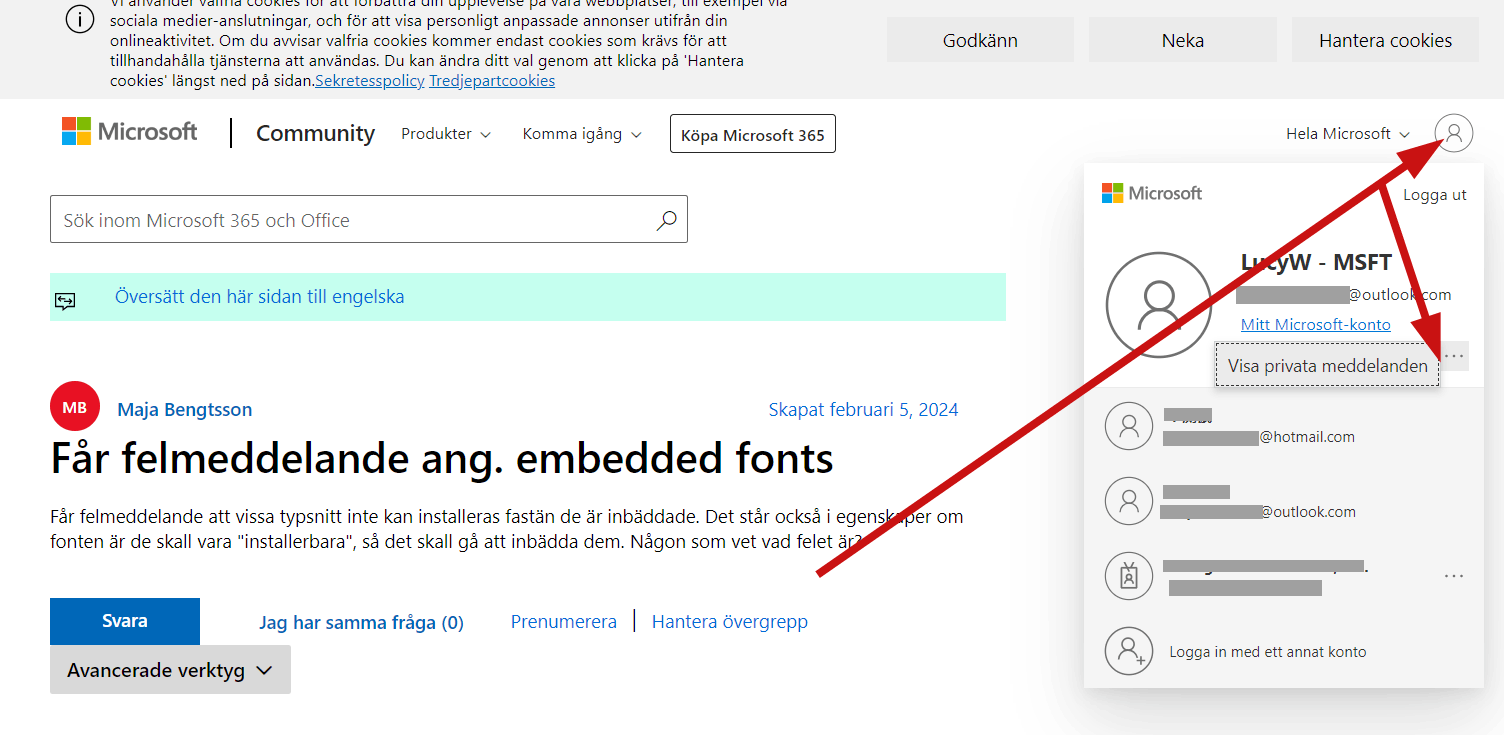Select Visa privata meddelanden menu item

coord(1328,366)
